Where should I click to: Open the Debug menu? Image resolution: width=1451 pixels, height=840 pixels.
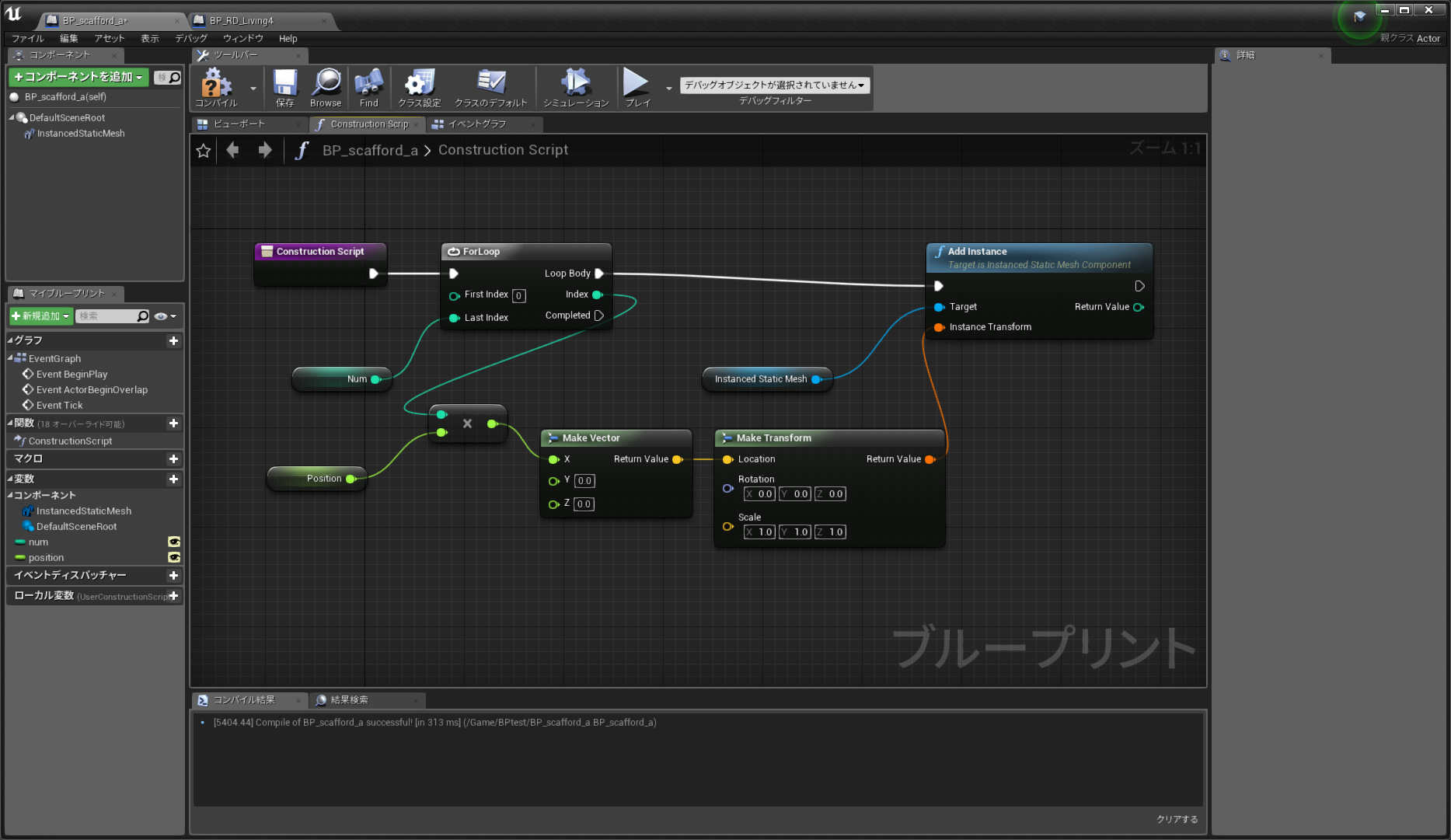click(191, 39)
